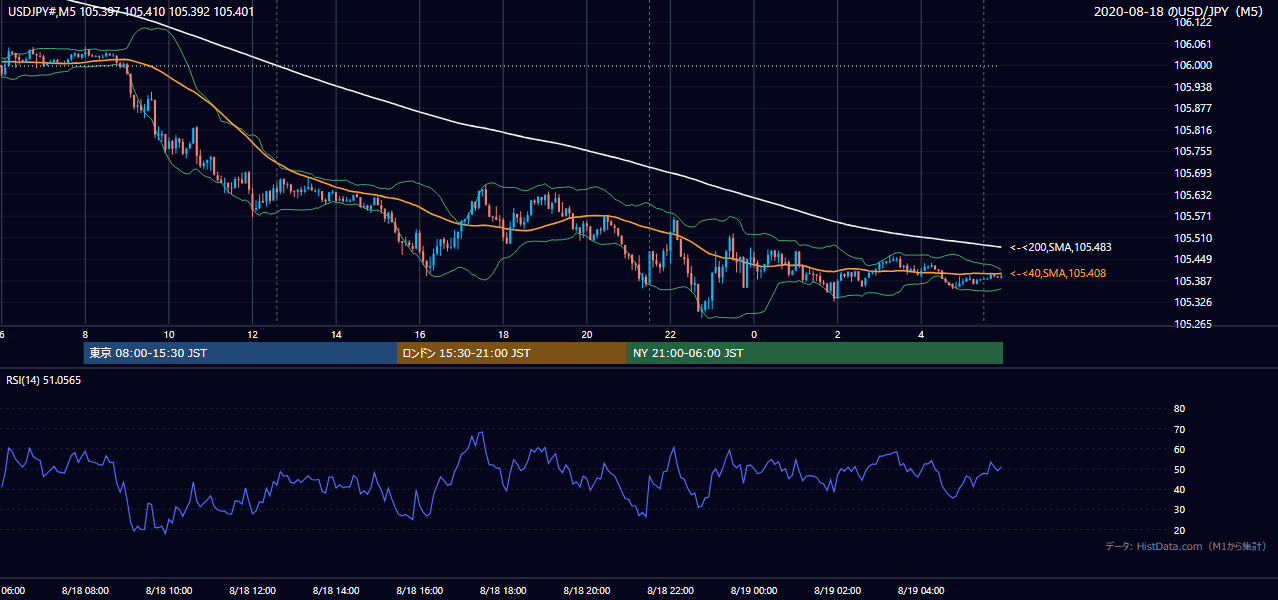Click the '<-<200,SMA,105.483' moving average label
The height and width of the screenshot is (600, 1278).
1061,247
